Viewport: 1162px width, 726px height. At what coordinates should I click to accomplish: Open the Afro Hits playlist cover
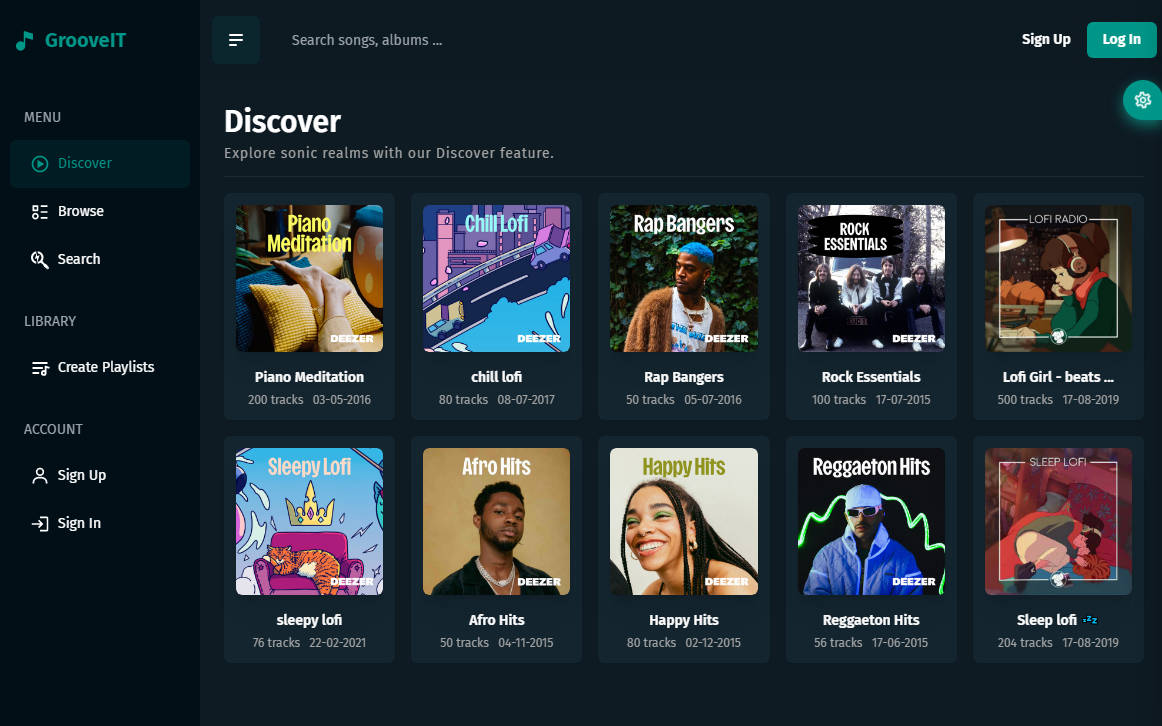click(496, 522)
